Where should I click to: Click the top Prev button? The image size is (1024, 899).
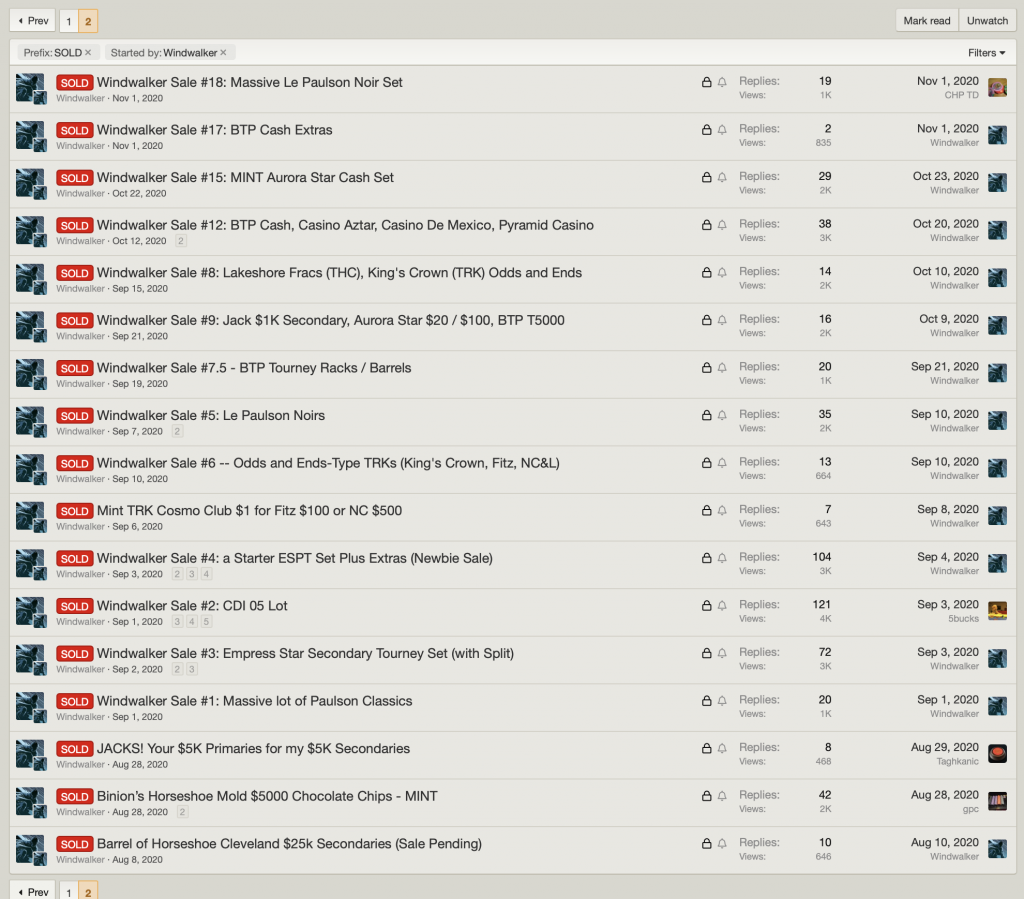pos(32,21)
